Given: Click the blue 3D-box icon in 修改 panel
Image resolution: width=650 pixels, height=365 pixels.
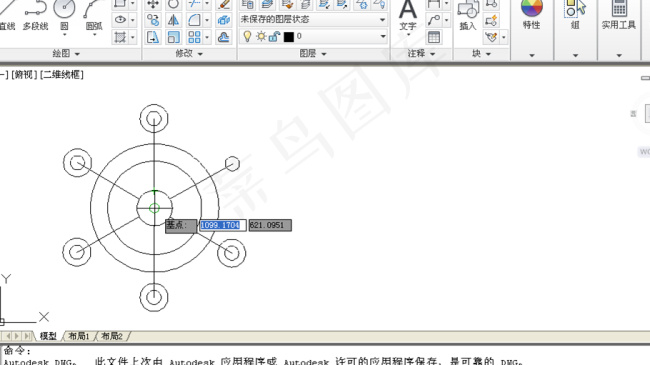Looking at the screenshot, I should click(x=223, y=20).
